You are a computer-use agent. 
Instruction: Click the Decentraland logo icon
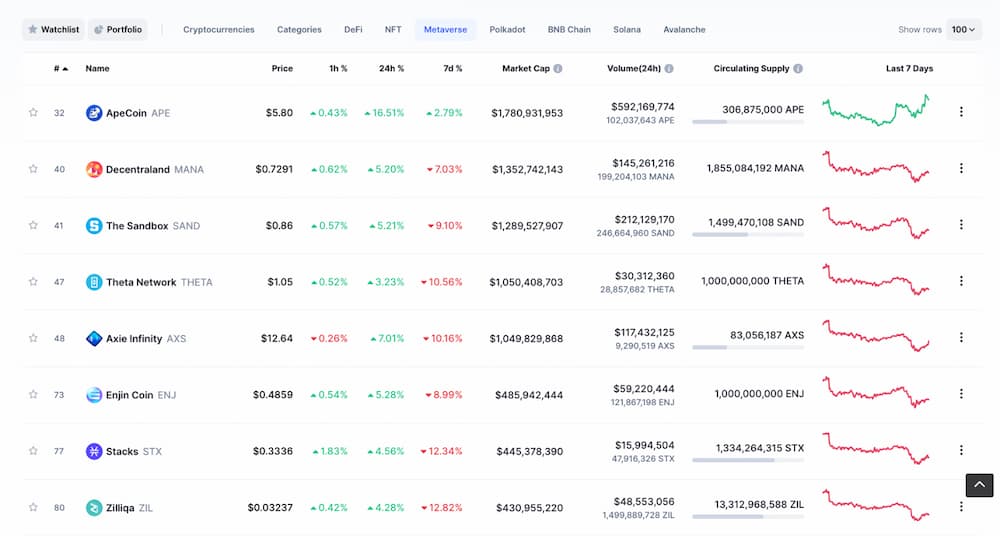pyautogui.click(x=94, y=169)
